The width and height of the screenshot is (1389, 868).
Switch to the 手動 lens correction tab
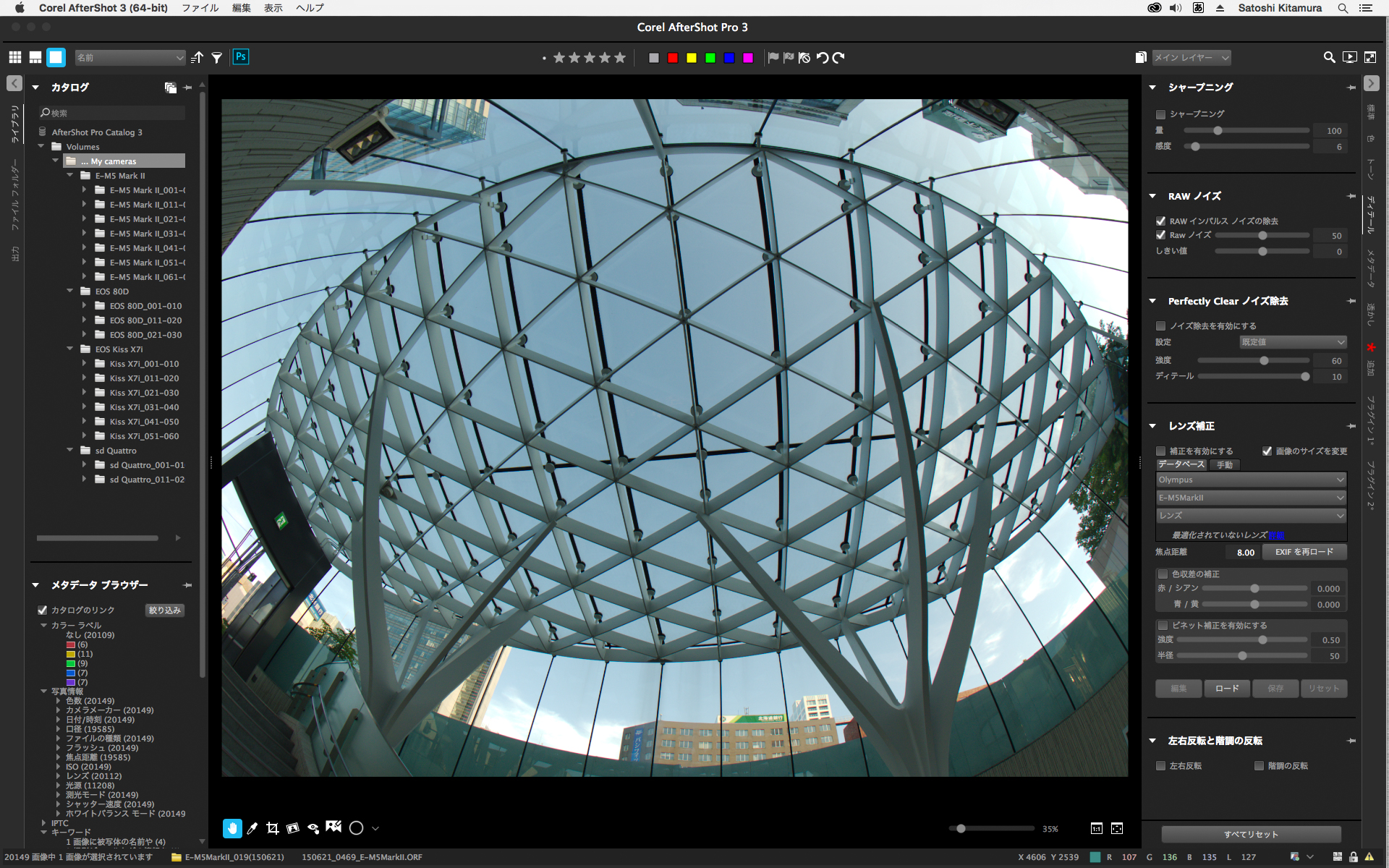1224,465
